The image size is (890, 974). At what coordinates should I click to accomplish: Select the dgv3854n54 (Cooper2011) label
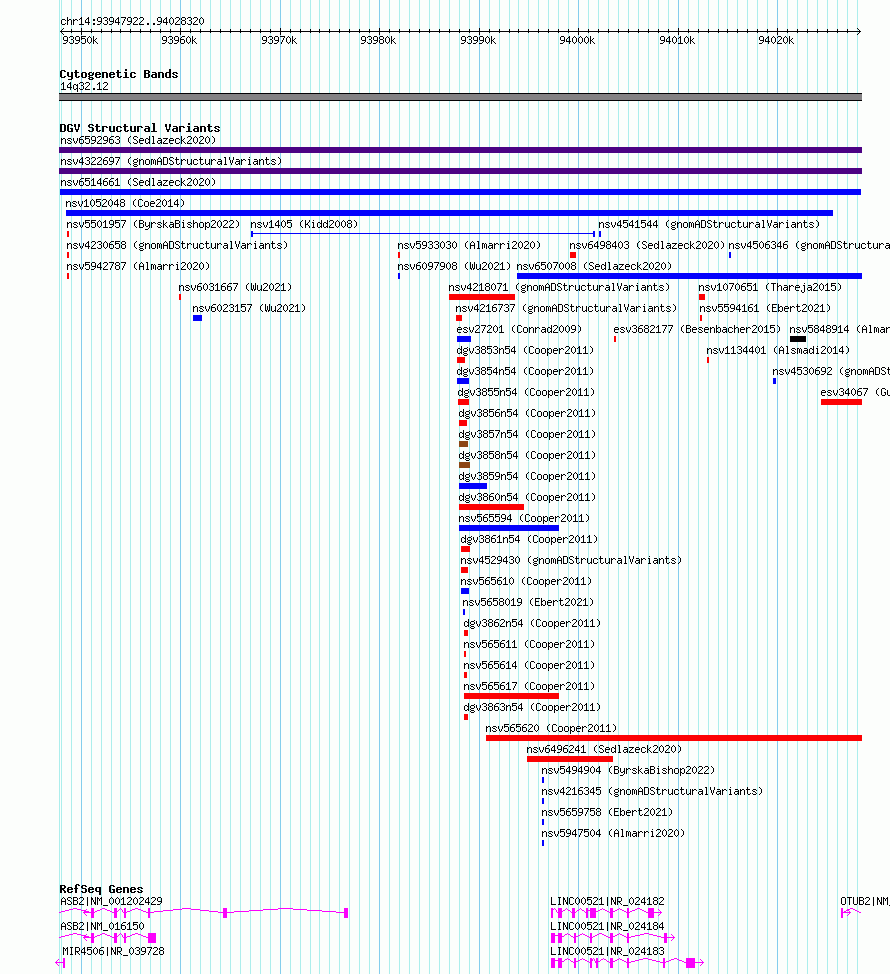[x=525, y=371]
